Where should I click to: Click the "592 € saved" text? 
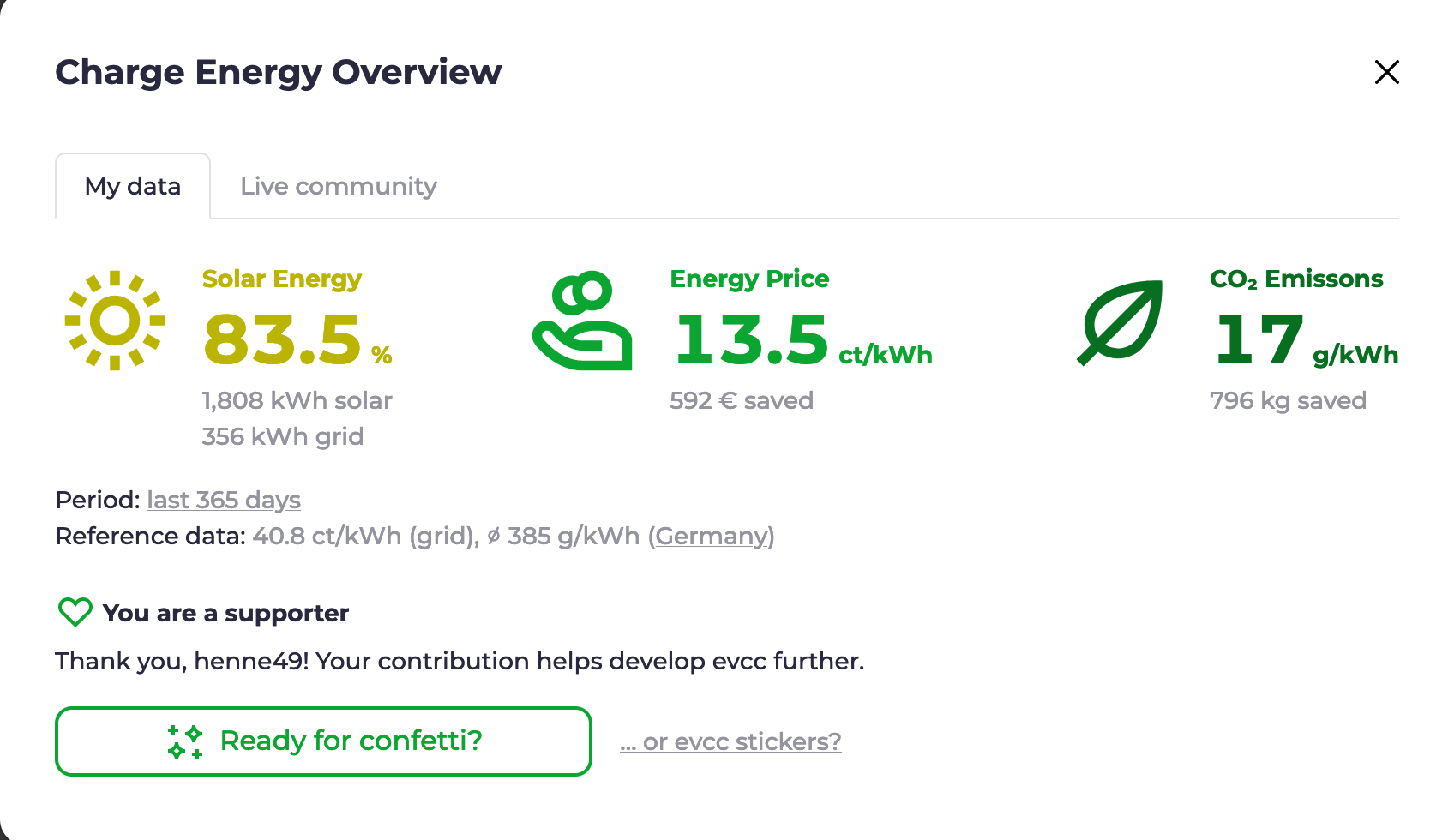742,400
